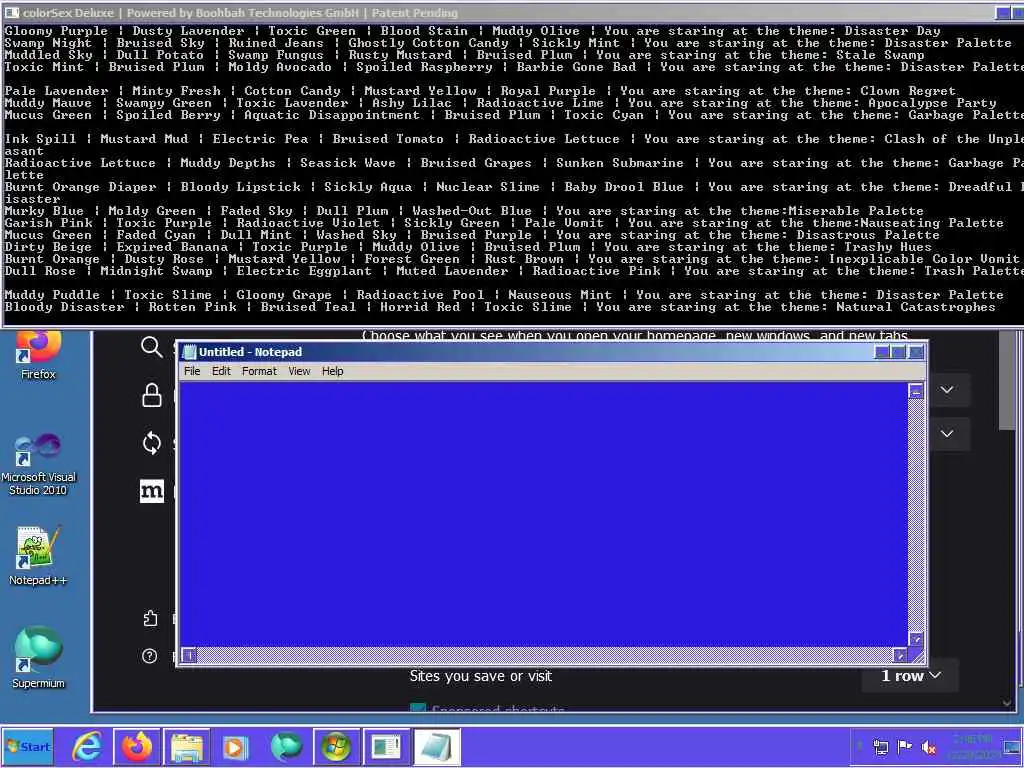Click Notepad vertical scrollbar up arrow

(916, 391)
